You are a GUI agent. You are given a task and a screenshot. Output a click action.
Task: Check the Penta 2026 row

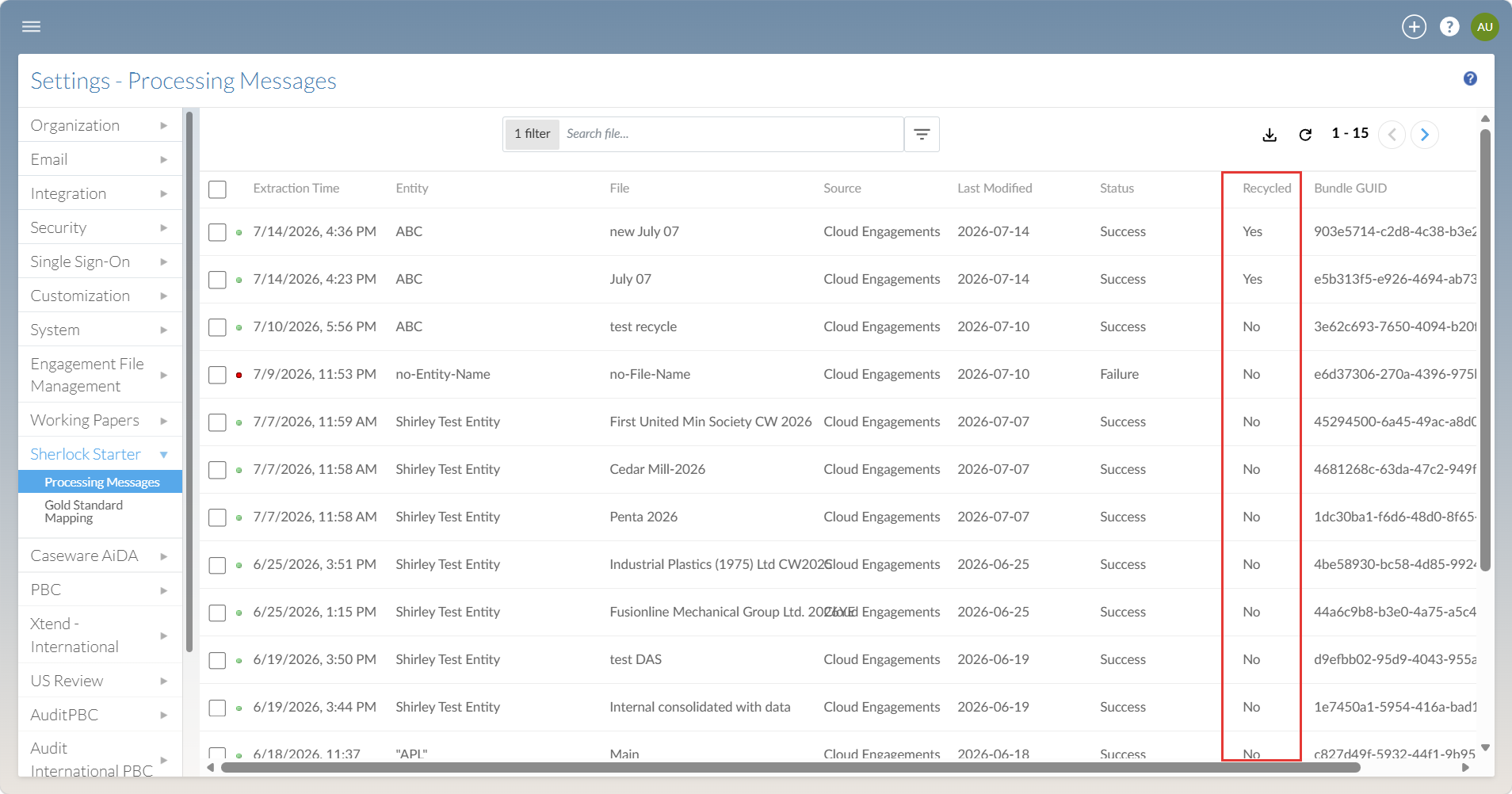[x=217, y=517]
